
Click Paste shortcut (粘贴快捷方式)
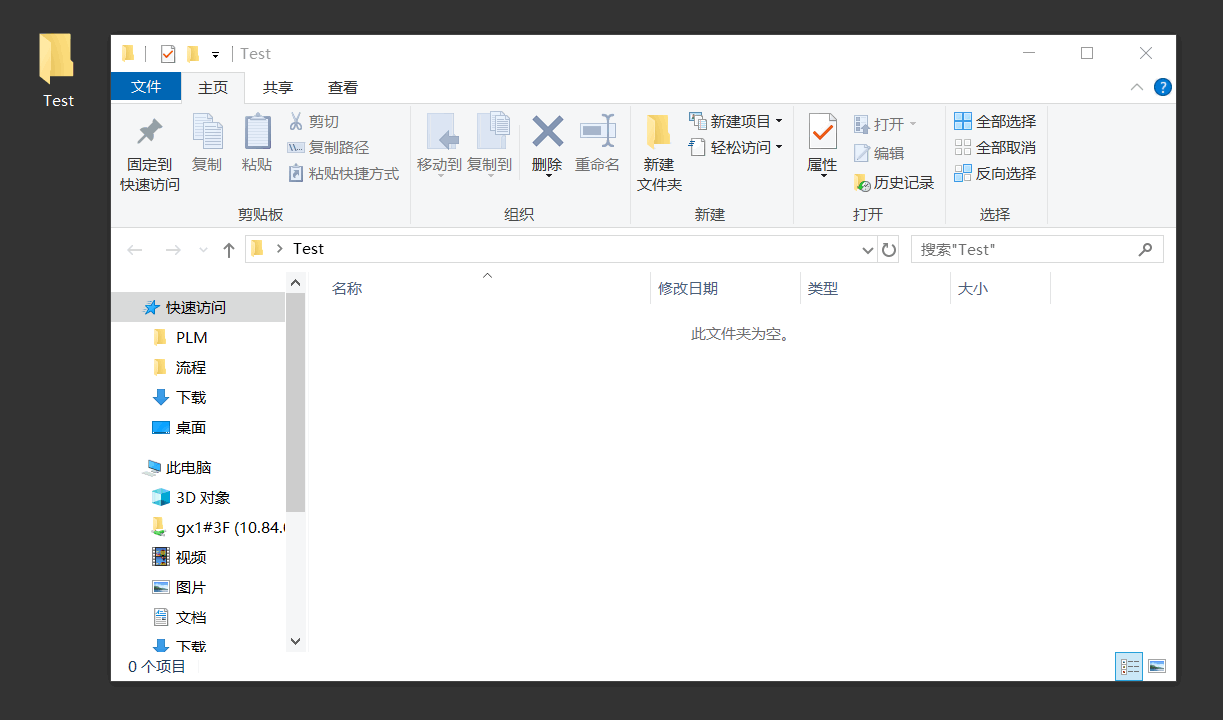click(343, 173)
